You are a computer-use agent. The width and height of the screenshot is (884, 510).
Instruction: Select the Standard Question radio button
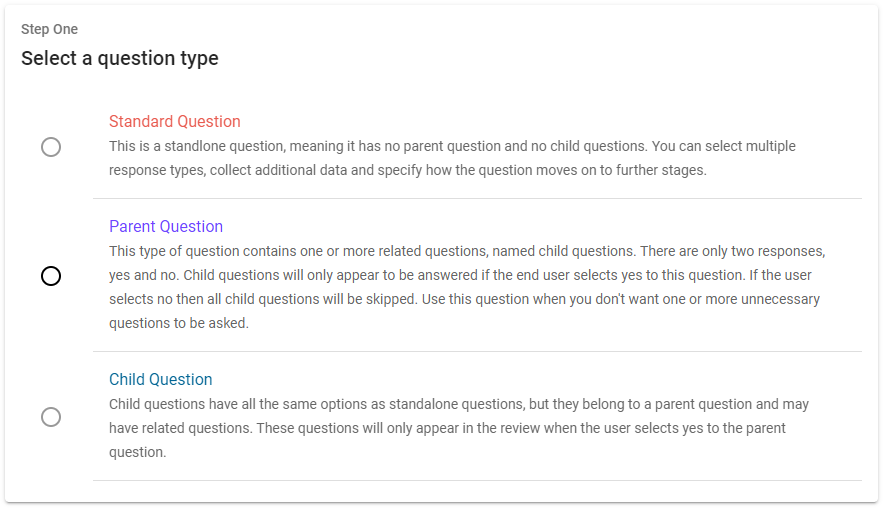tap(51, 147)
